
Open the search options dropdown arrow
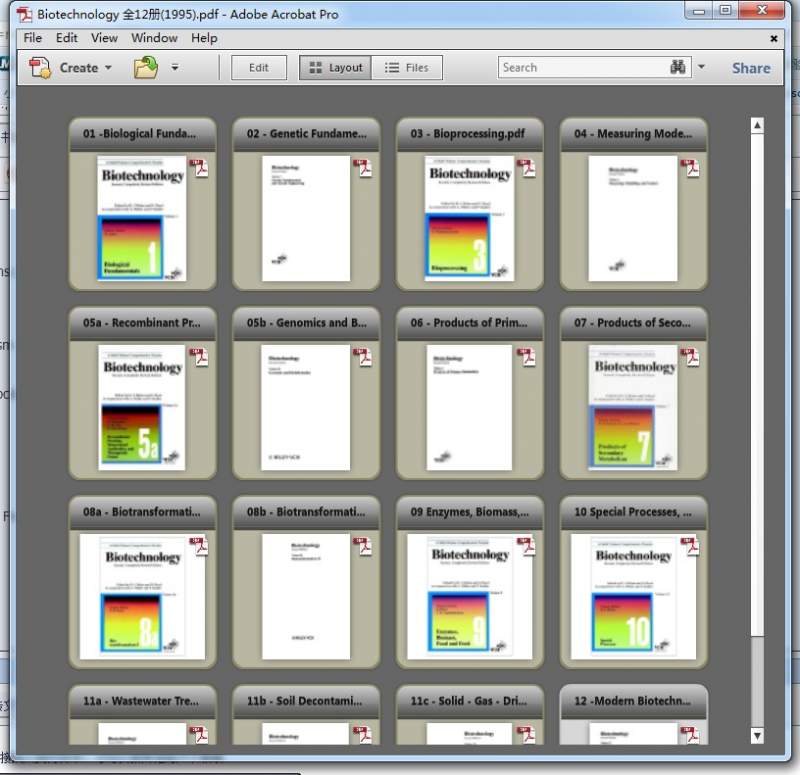pos(702,67)
